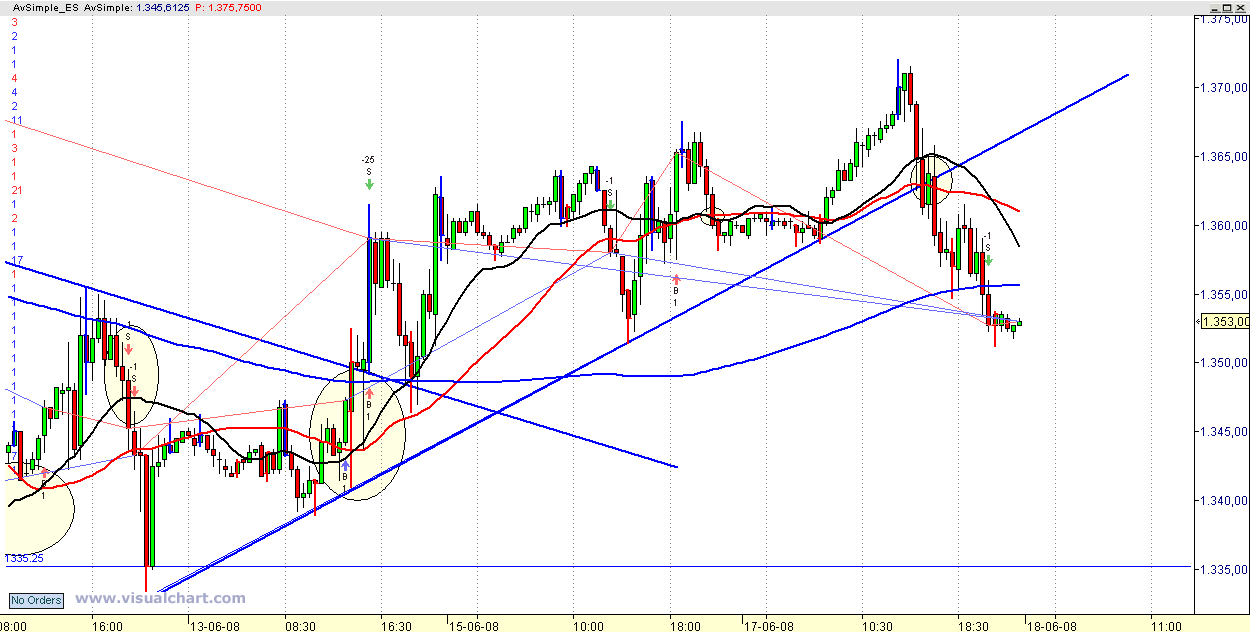Viewport: 1250px width, 632px height.
Task: Click price axis label 1.375,00
Action: 1222,19
